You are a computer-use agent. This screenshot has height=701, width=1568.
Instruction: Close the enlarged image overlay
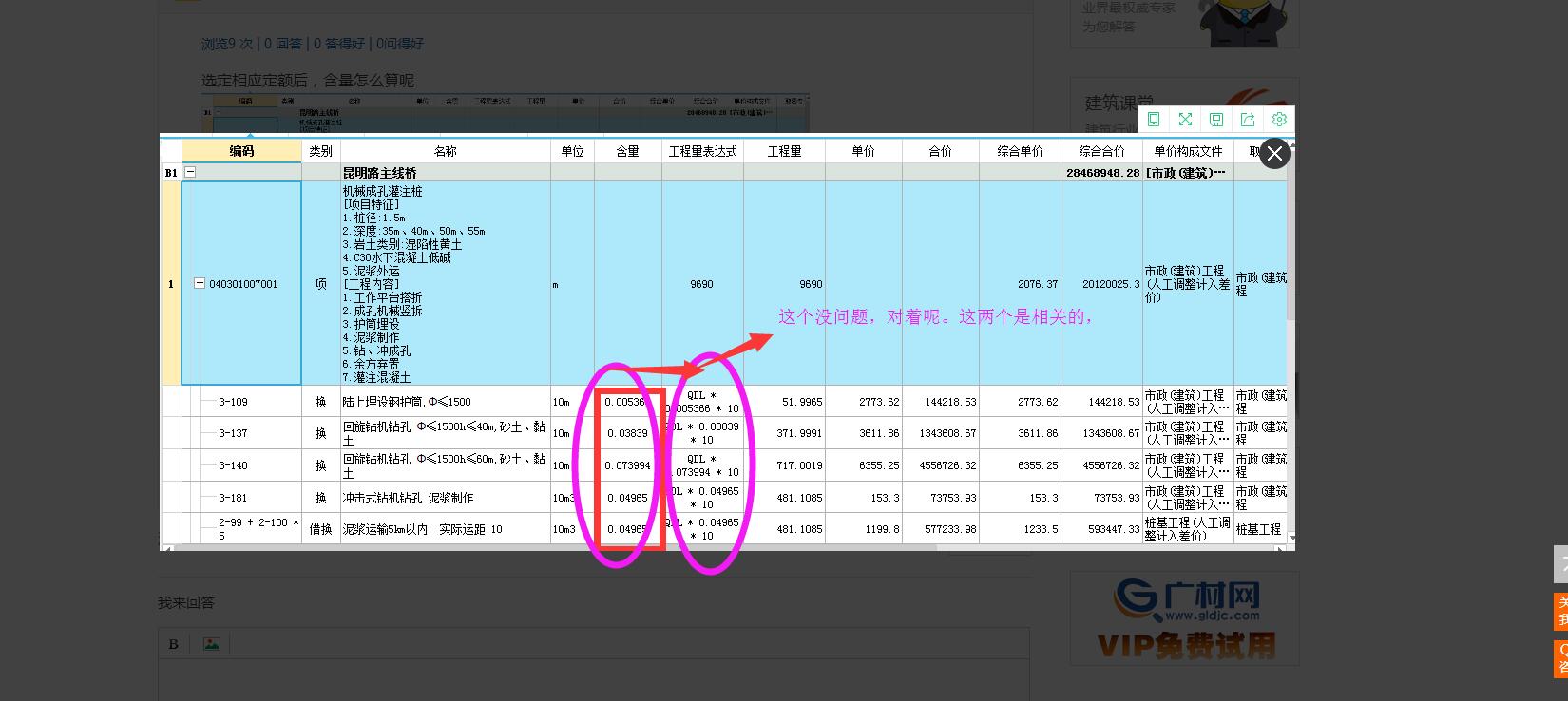coord(1274,154)
